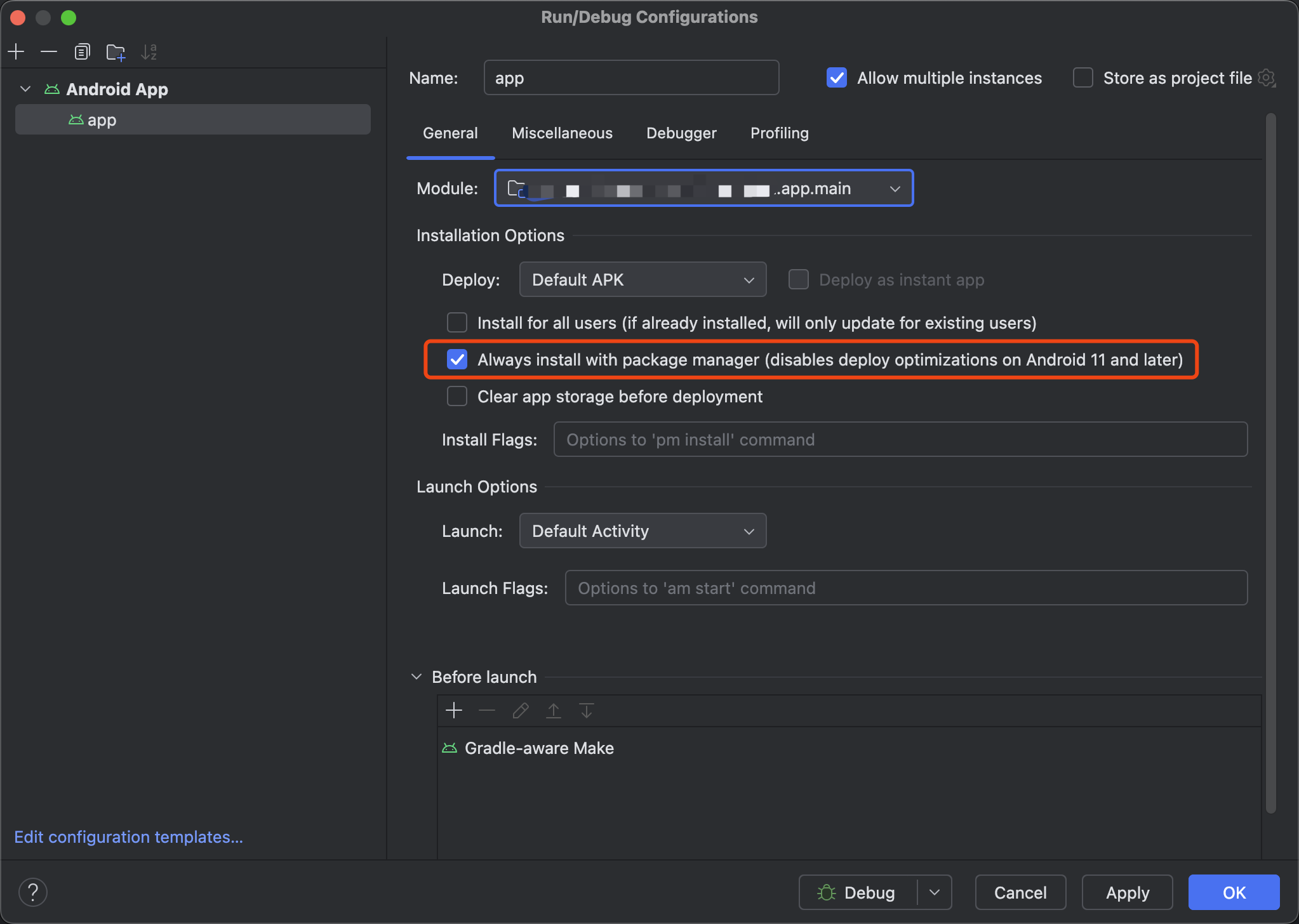
Task: Click the Copy Configuration icon
Action: tap(82, 51)
